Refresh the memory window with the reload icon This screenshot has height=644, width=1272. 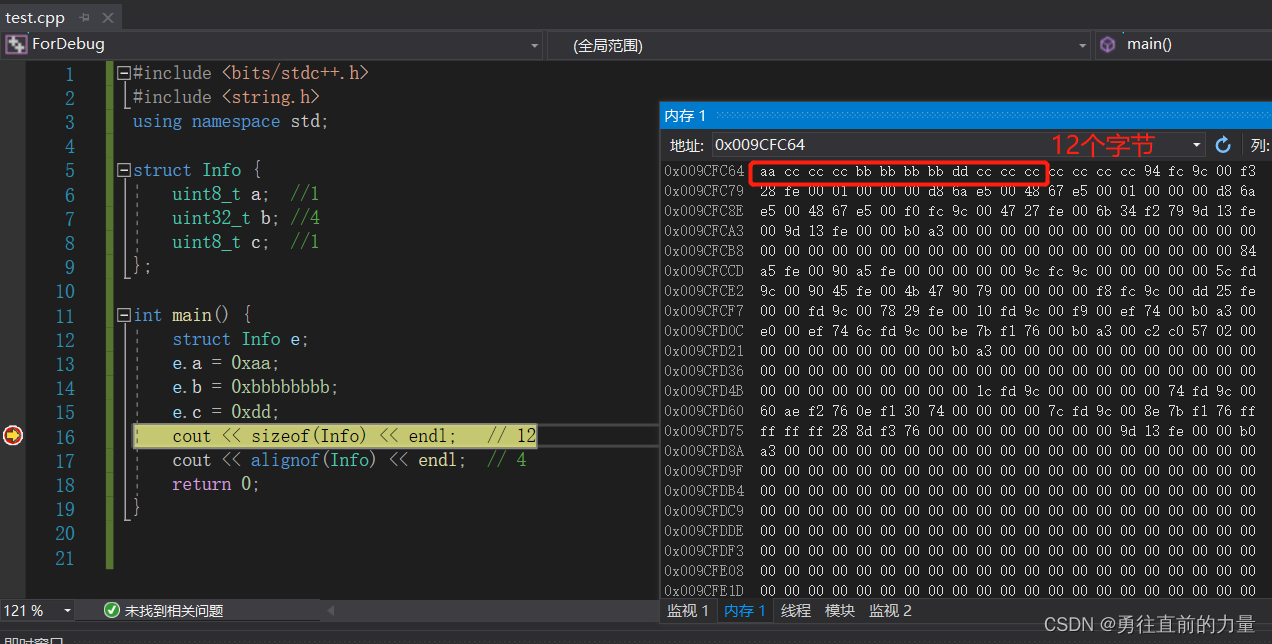[1223, 145]
